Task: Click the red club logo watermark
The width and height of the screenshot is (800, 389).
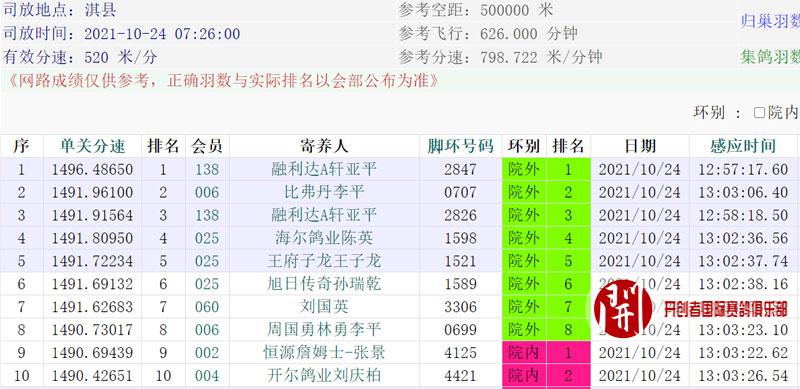Action: [623, 309]
